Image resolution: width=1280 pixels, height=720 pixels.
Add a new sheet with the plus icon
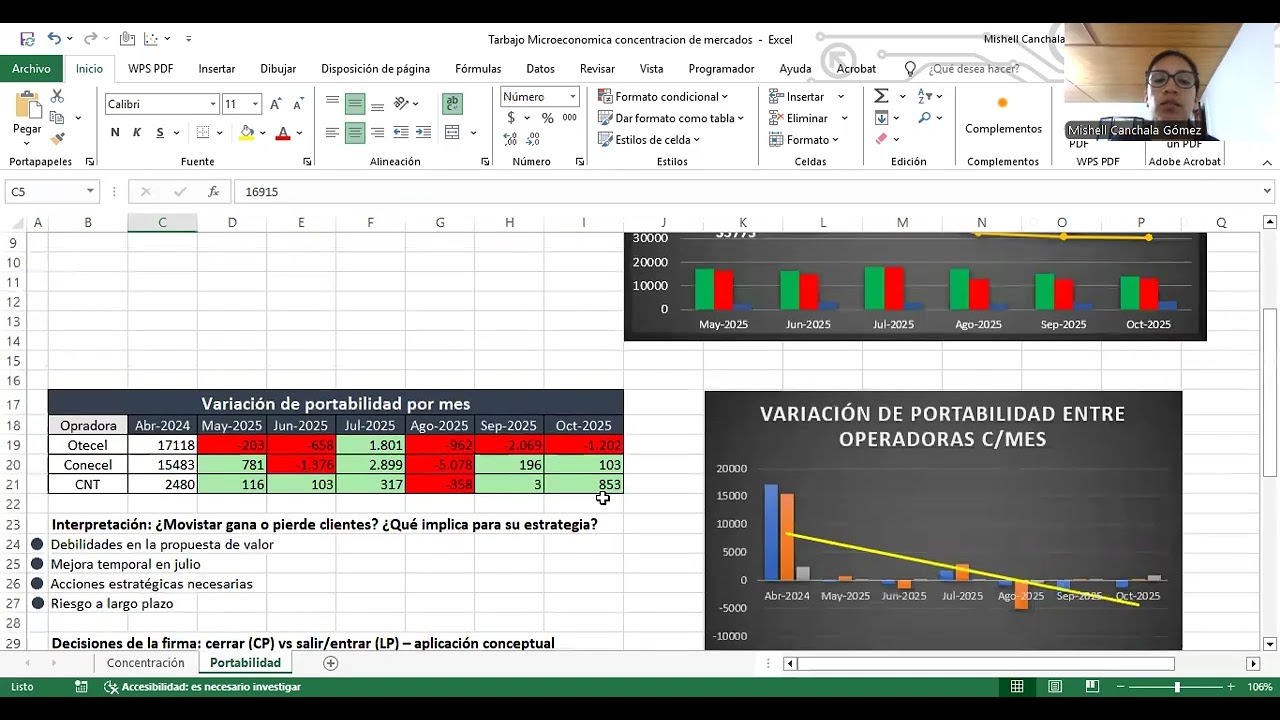[x=331, y=663]
